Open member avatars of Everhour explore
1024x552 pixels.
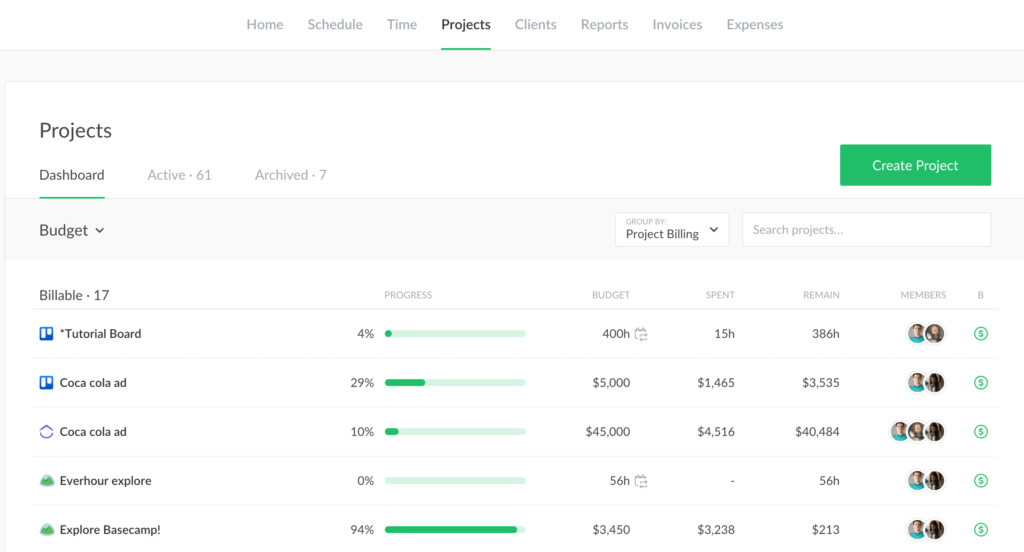click(926, 481)
